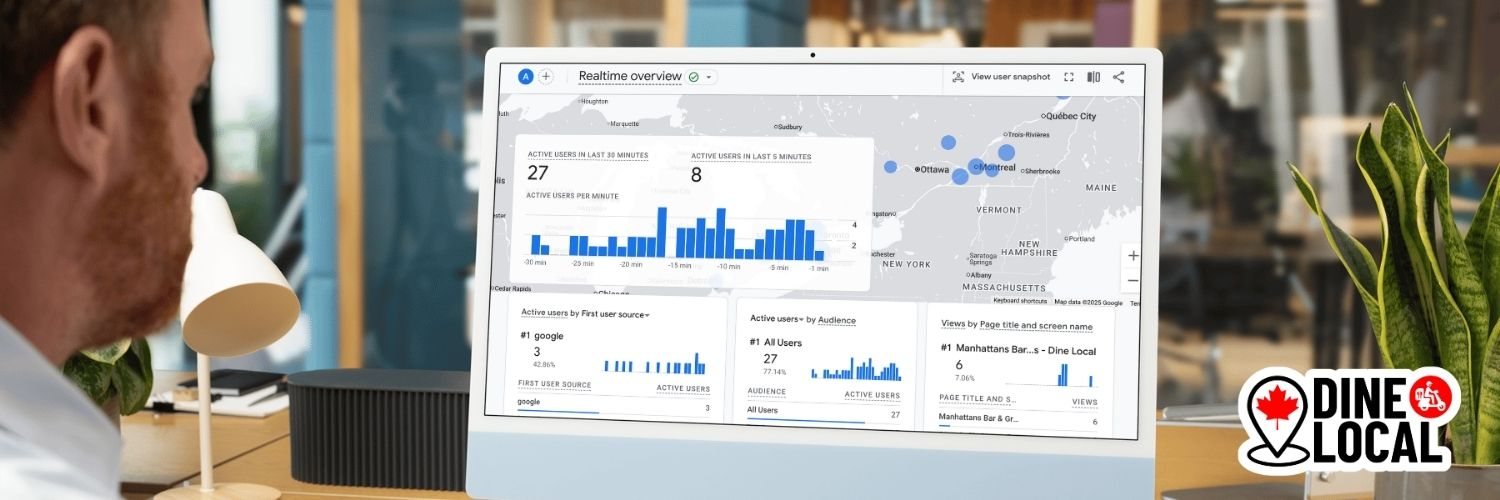The width and height of the screenshot is (1500, 500).
Task: Click the Montréal user bubble on the map
Action: pyautogui.click(x=978, y=167)
